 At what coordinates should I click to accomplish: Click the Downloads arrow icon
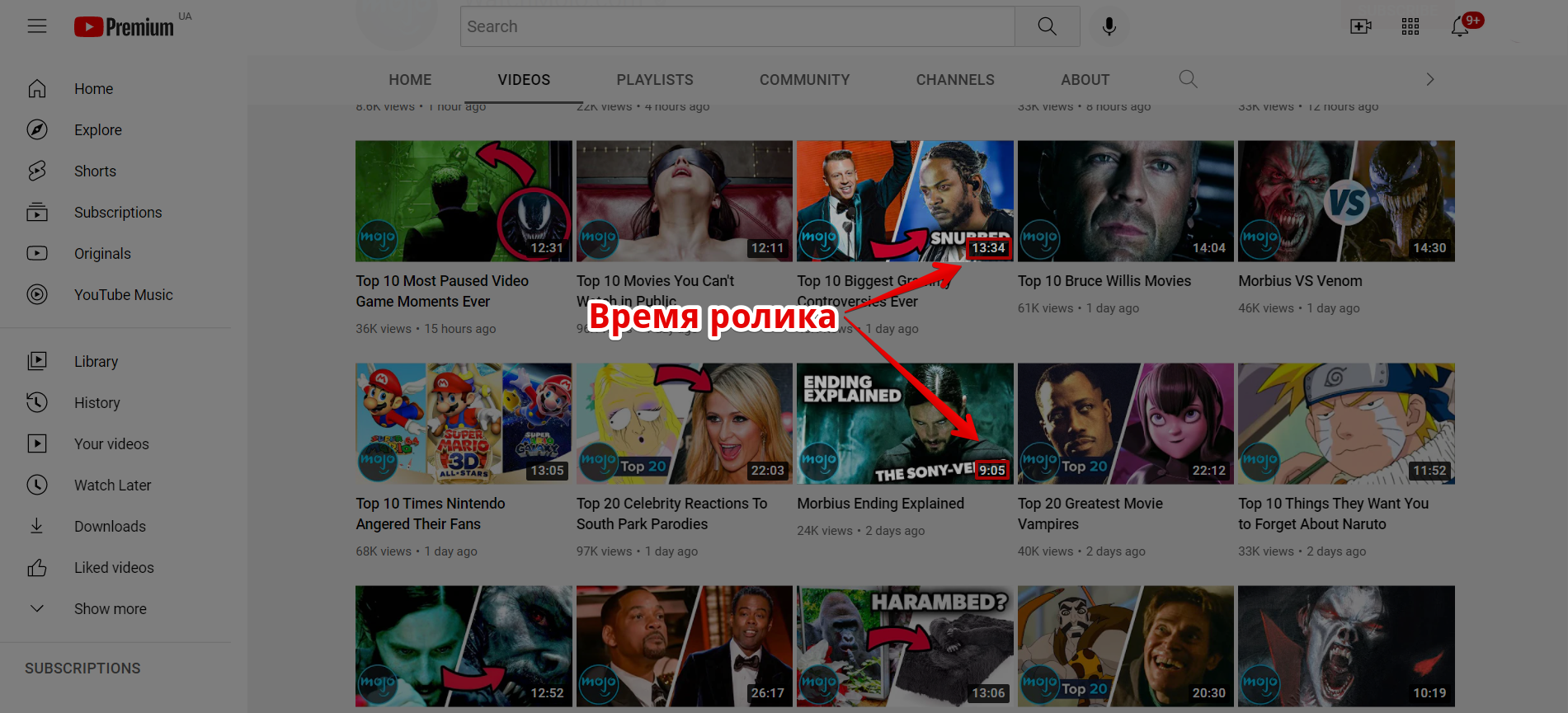(37, 526)
